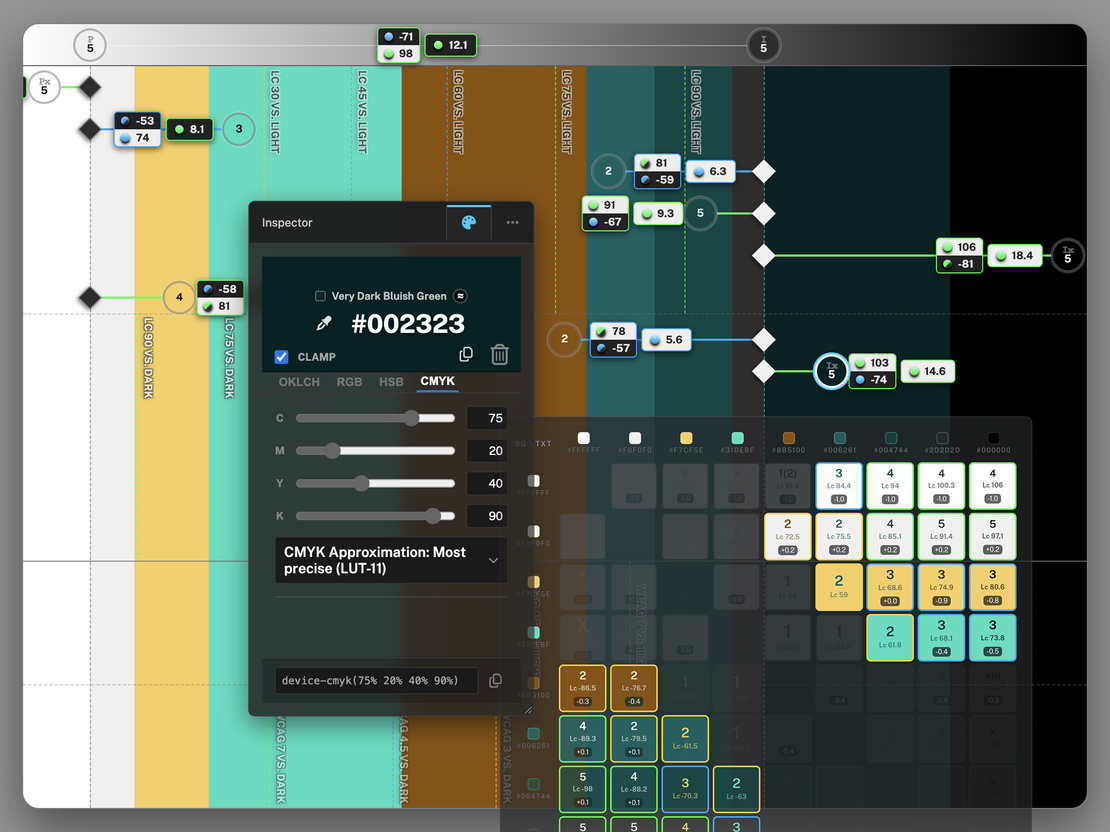Click the 12.1 contrast badge on the gradient bar
1110x832 pixels.
(451, 45)
